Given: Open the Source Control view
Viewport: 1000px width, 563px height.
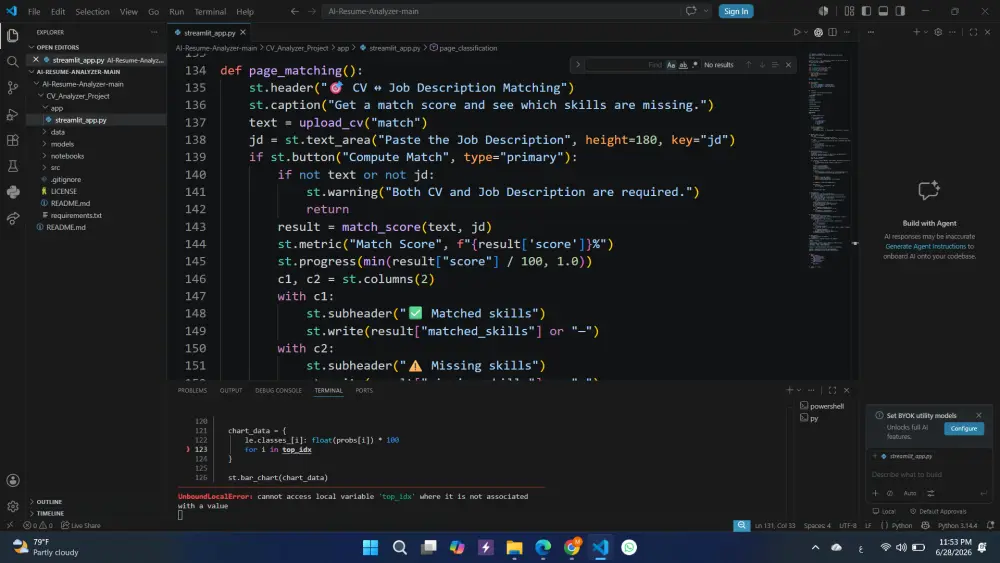Looking at the screenshot, I should 12,87.
